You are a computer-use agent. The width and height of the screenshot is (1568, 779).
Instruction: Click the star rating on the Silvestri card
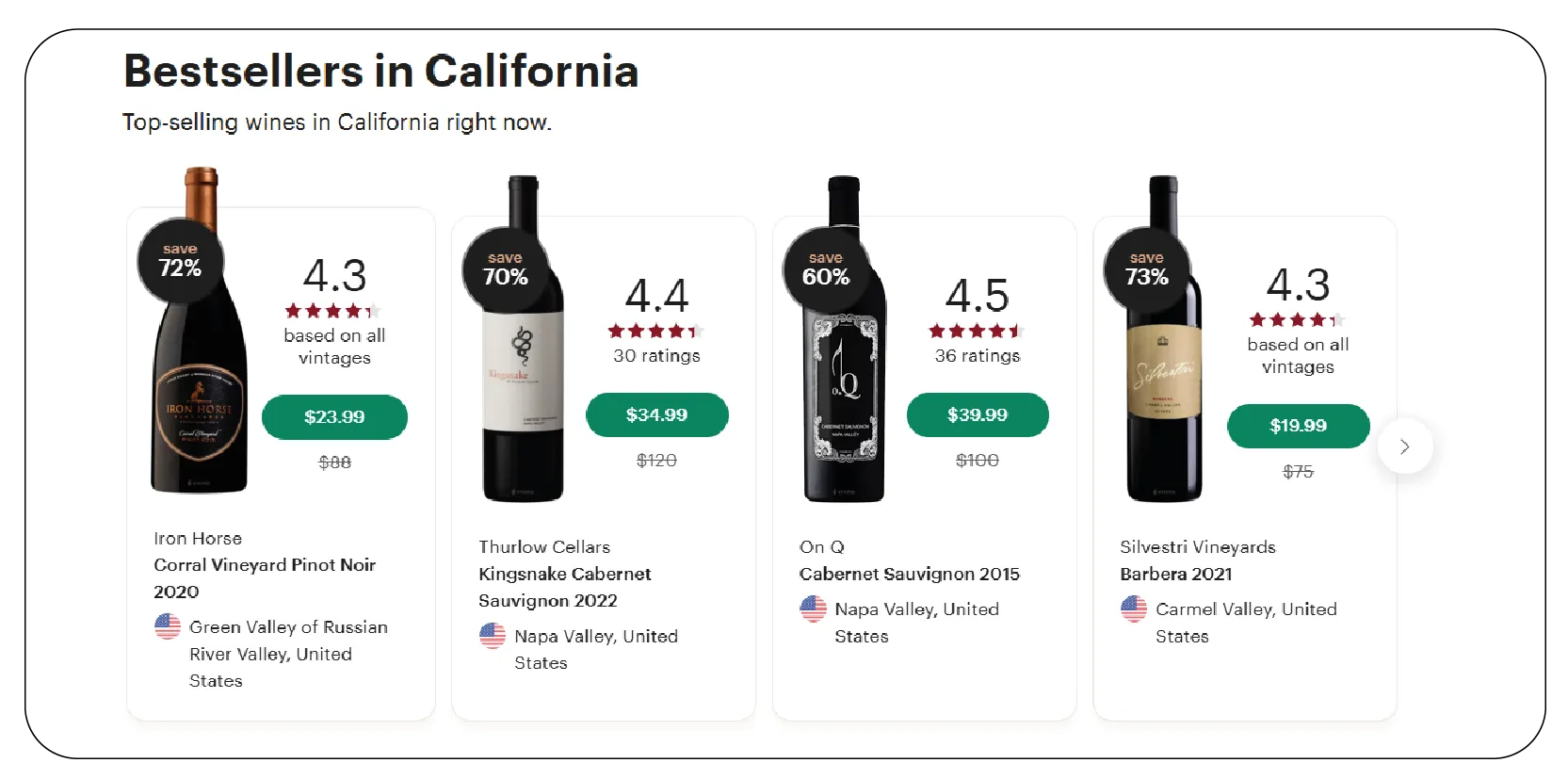pyautogui.click(x=1297, y=318)
